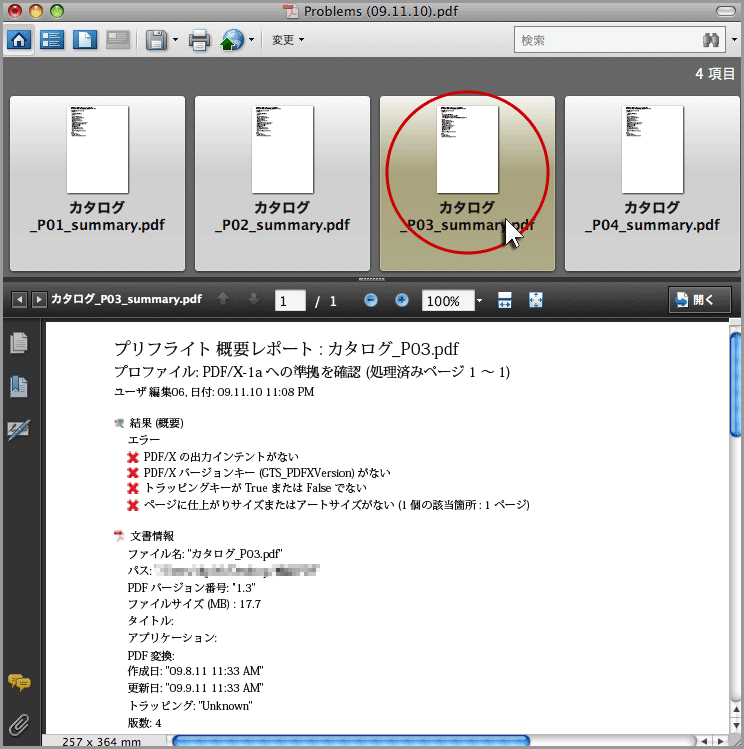
Task: Select the カタログ_P04_summary.pdf thumbnail
Action: [x=653, y=183]
